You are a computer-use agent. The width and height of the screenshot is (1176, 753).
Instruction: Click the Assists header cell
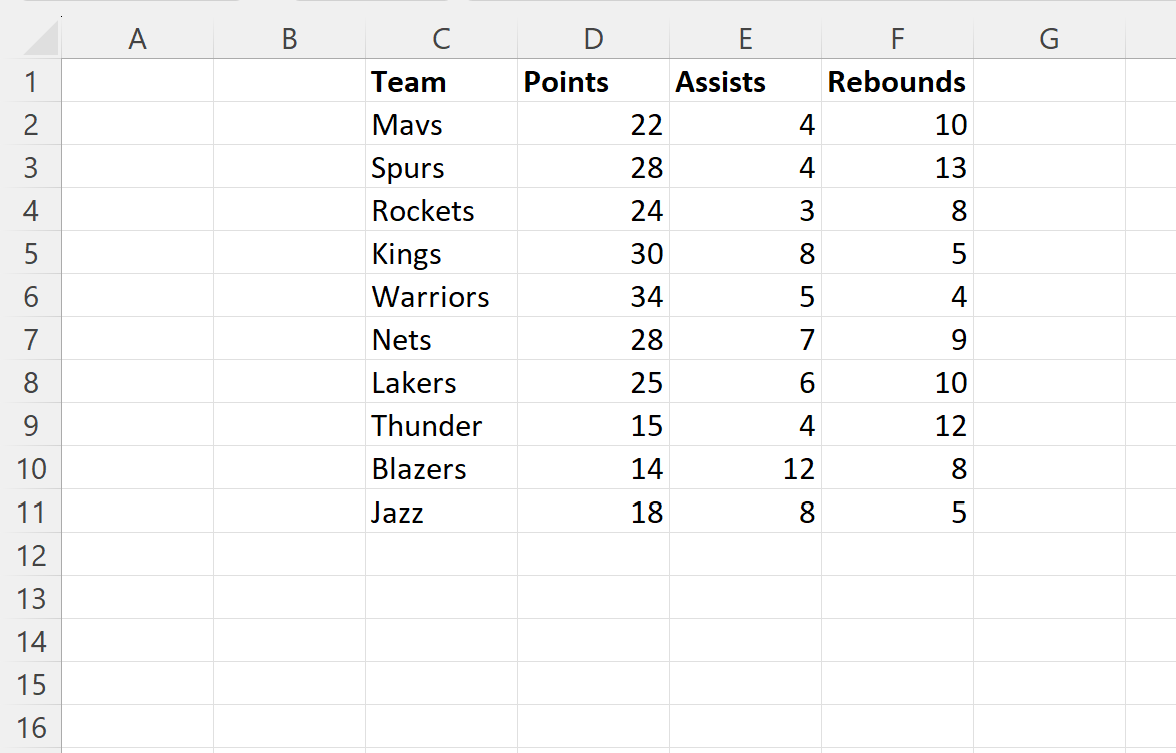point(745,81)
